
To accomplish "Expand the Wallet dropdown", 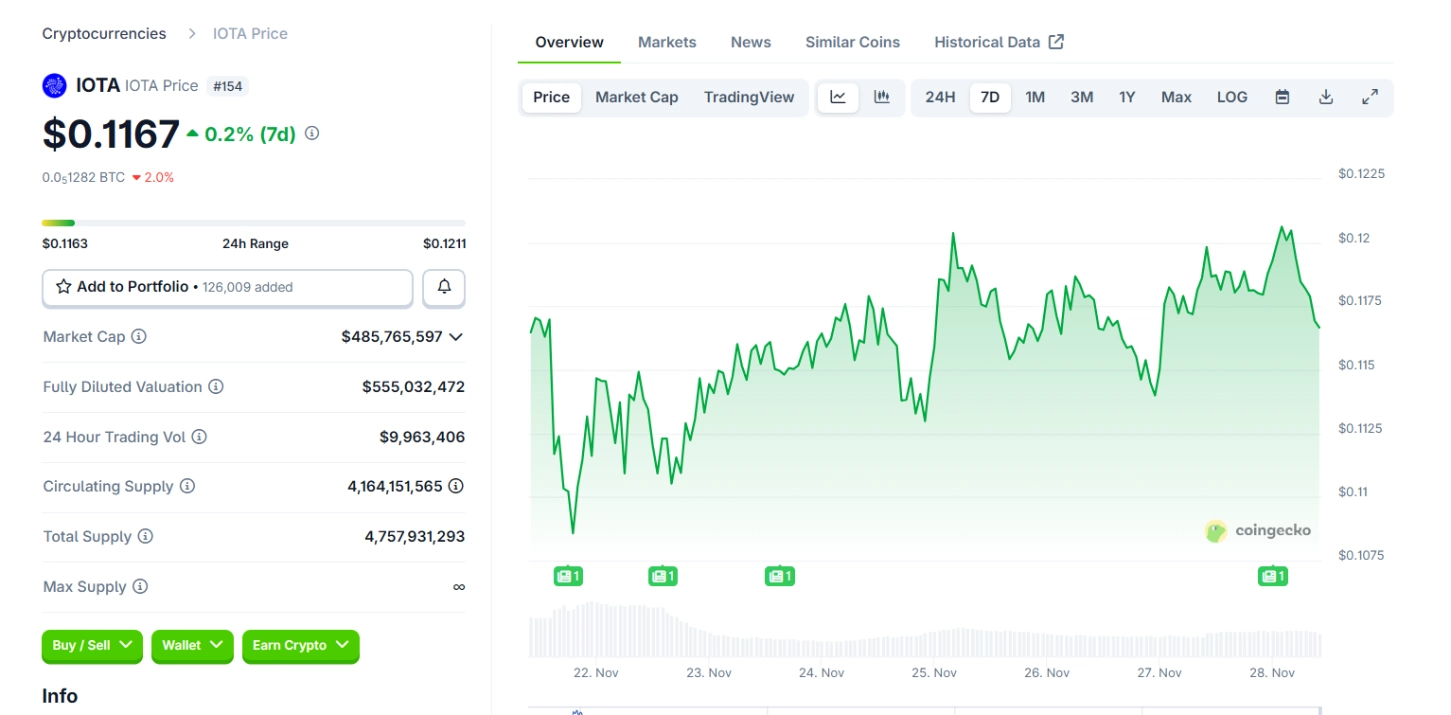I will [x=192, y=646].
